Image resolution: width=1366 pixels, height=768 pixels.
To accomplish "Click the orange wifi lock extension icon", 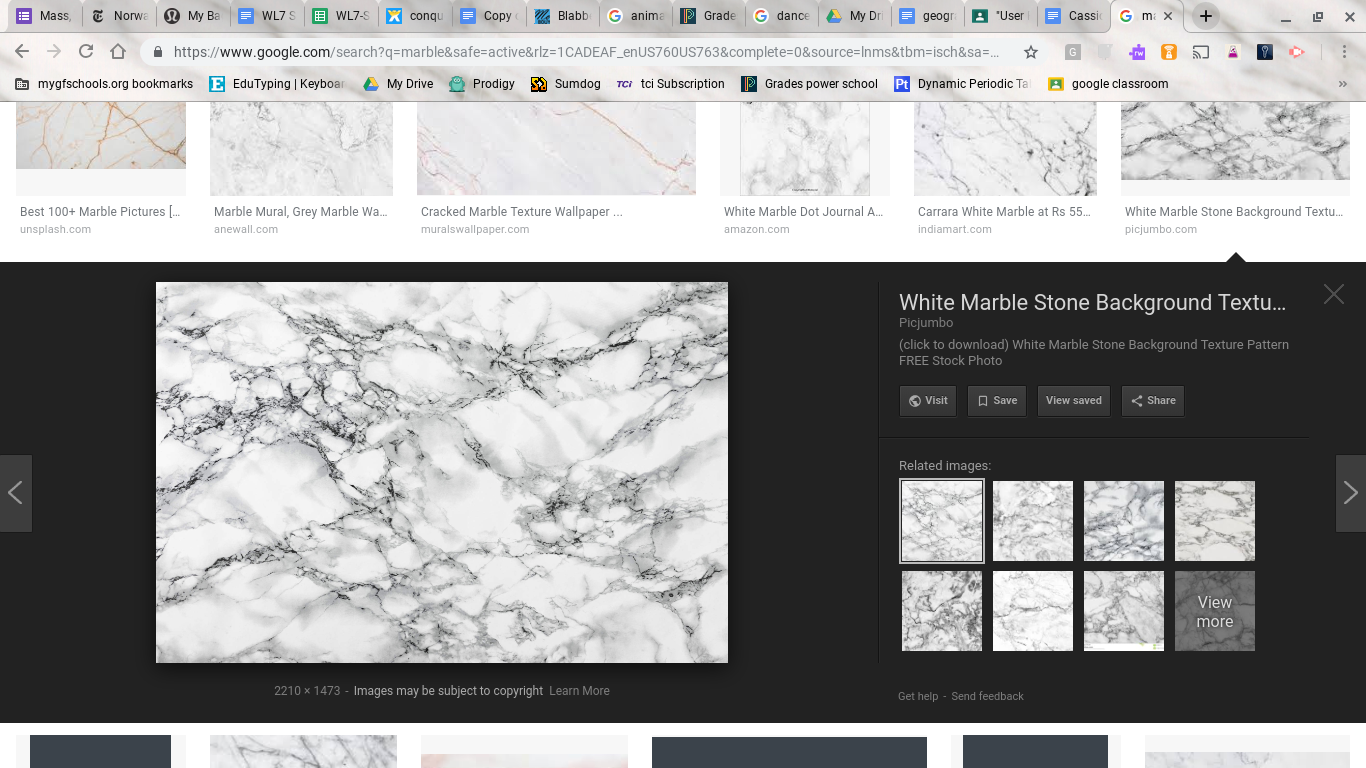I will pos(1169,52).
